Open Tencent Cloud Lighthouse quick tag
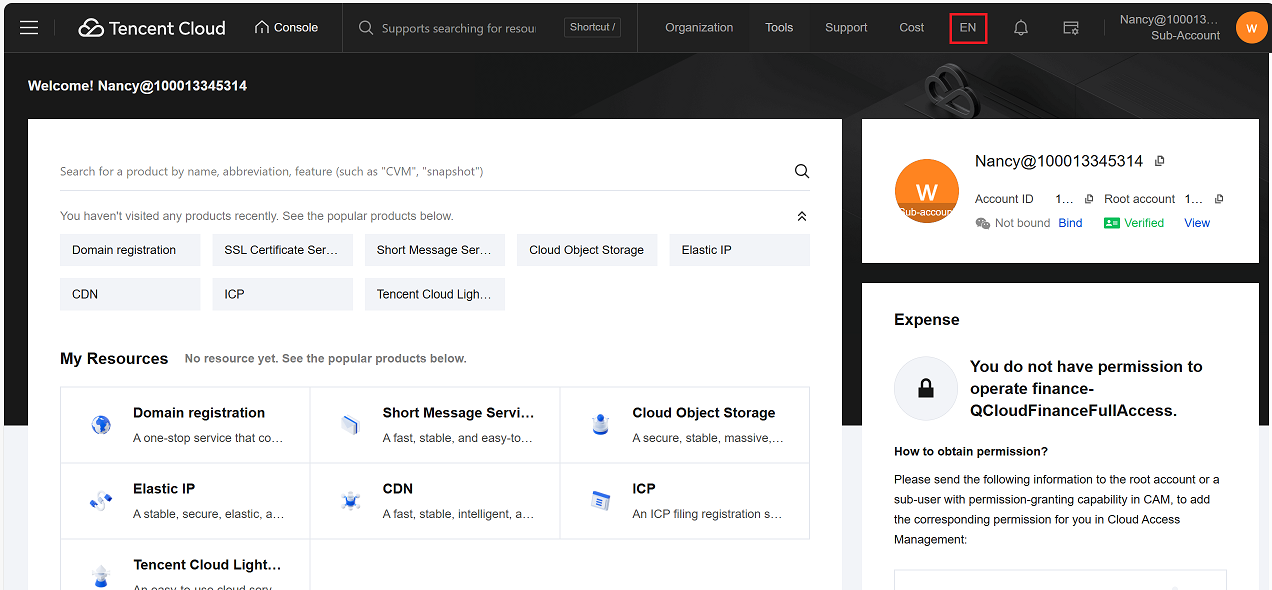Screen dimensions: 1272x590 pyautogui.click(x=435, y=294)
